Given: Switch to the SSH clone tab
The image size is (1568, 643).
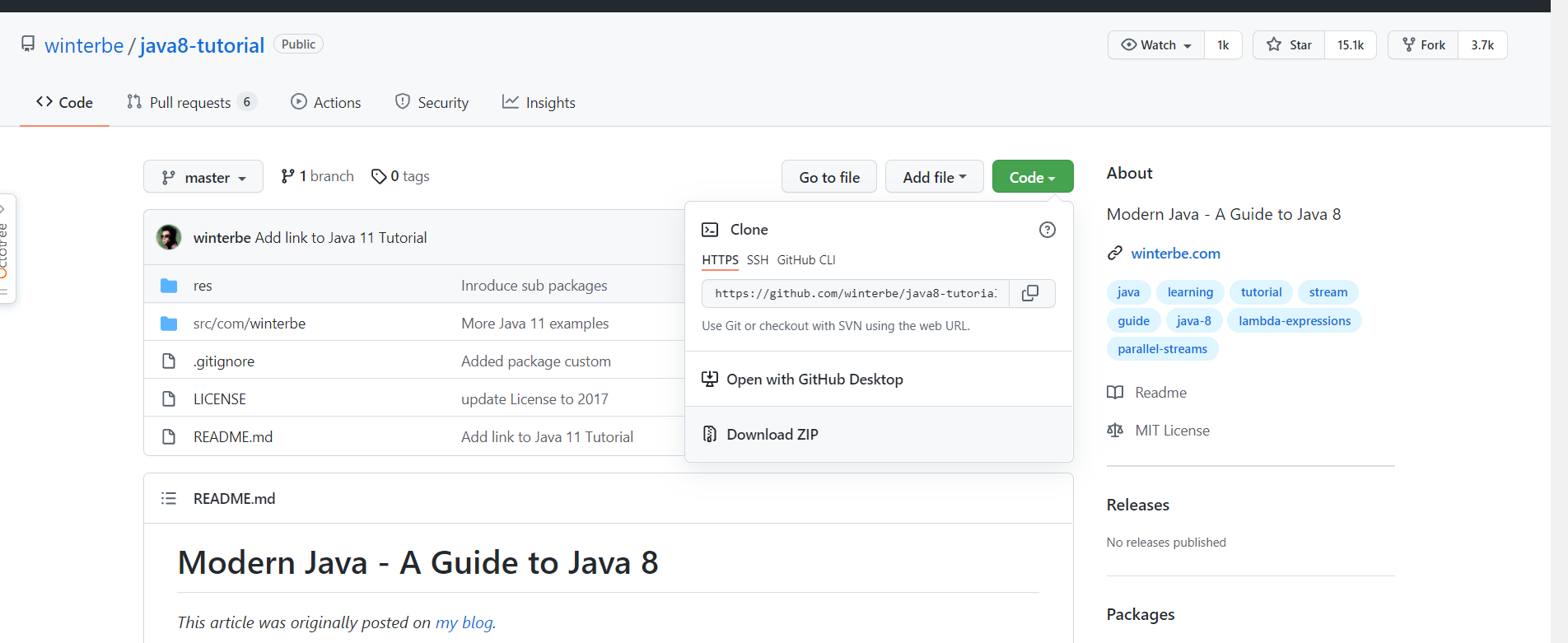Looking at the screenshot, I should [758, 260].
